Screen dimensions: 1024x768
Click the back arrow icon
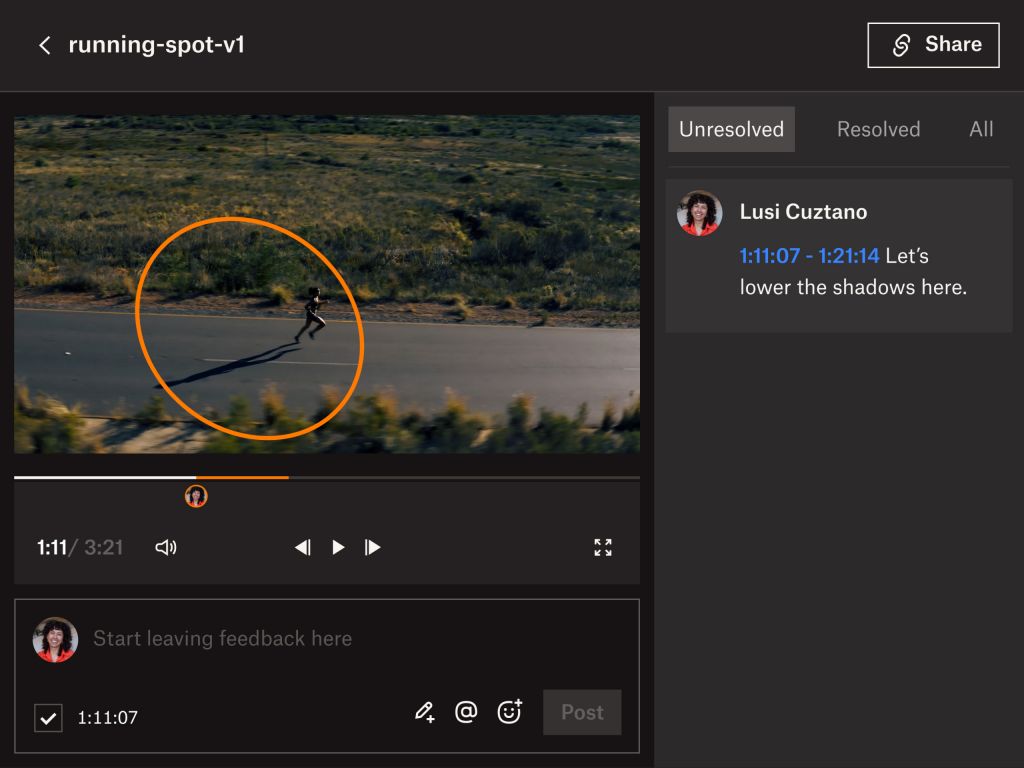point(44,45)
